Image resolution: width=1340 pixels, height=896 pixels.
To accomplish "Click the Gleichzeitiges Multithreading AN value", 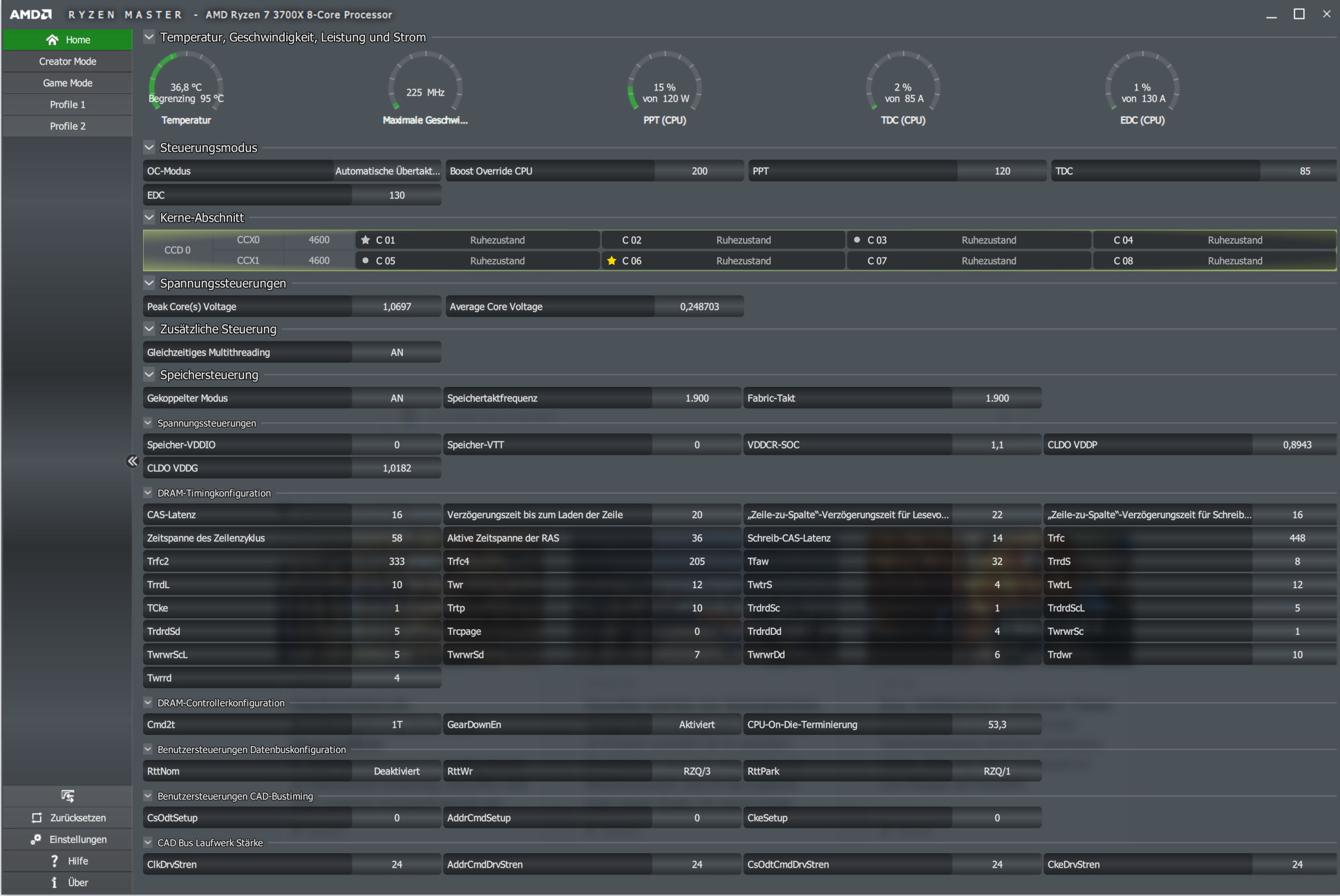I will pyautogui.click(x=396, y=352).
